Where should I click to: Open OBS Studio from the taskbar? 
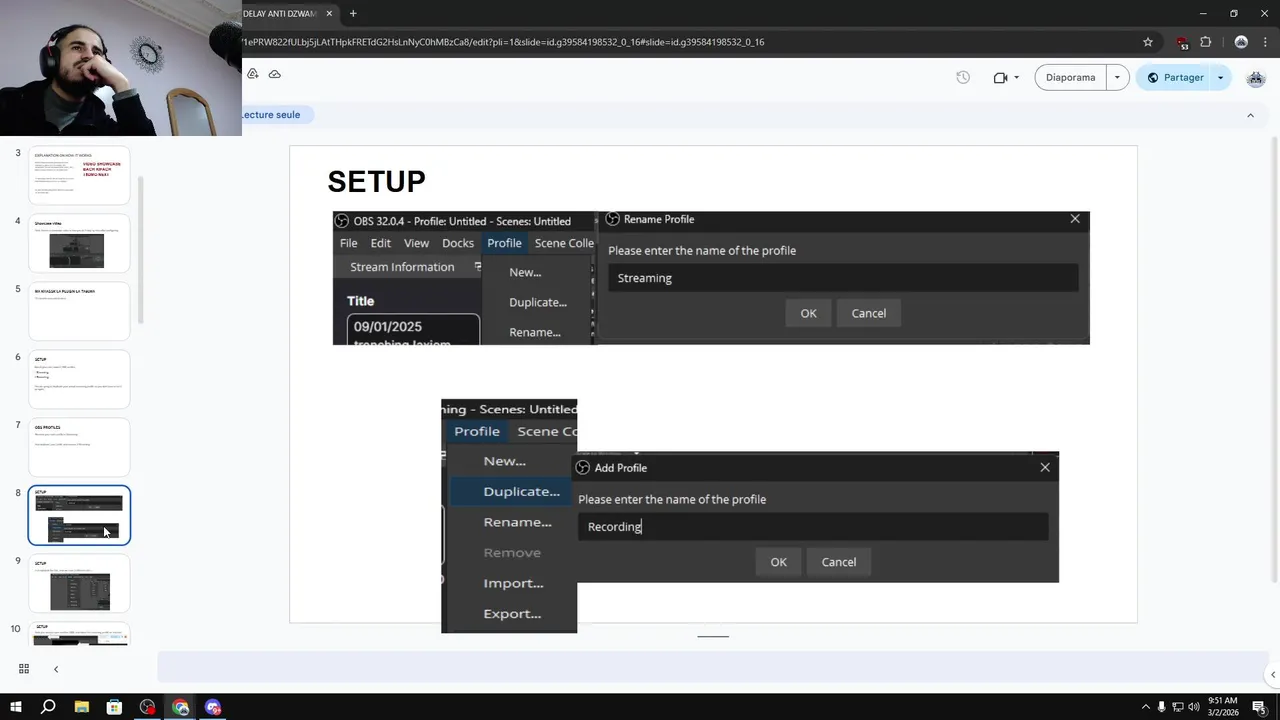(147, 707)
